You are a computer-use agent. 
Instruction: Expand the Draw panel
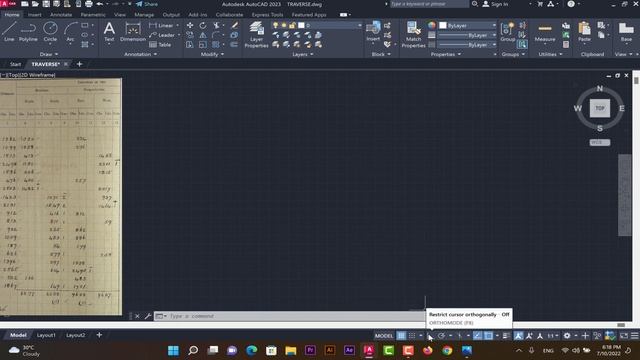pos(49,54)
